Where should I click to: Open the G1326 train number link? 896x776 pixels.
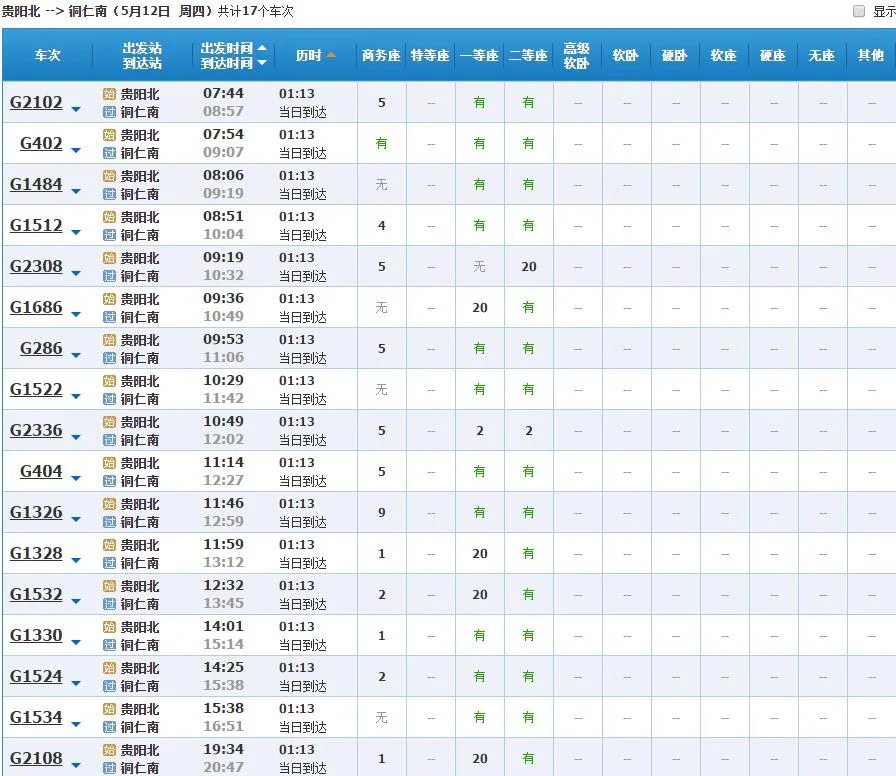click(35, 512)
